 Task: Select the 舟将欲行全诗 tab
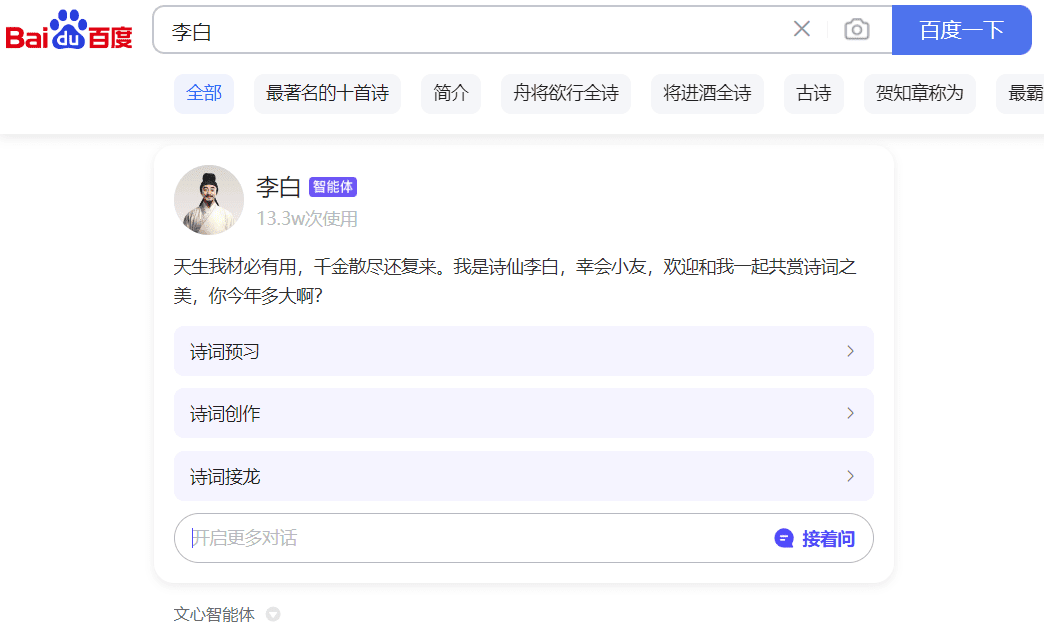(x=566, y=93)
